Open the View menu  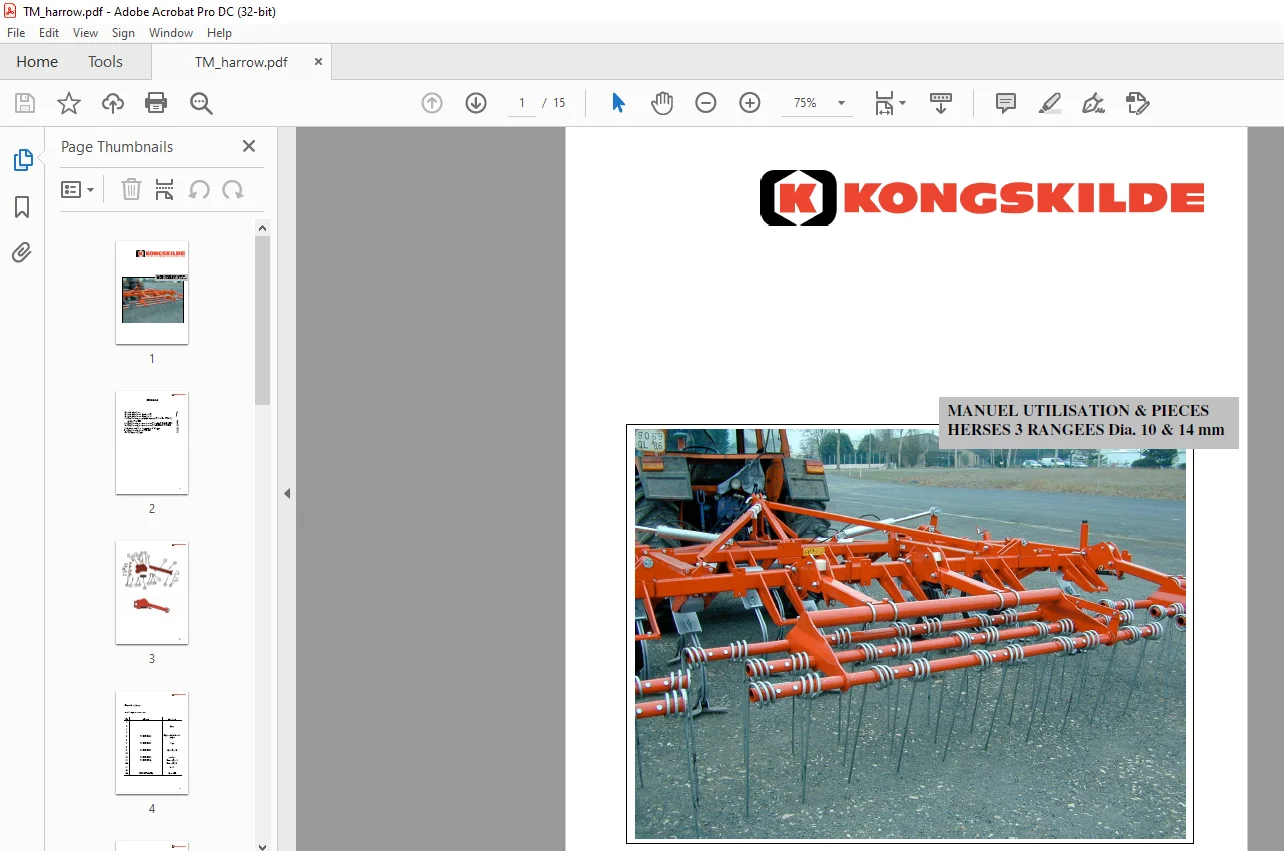(x=85, y=33)
